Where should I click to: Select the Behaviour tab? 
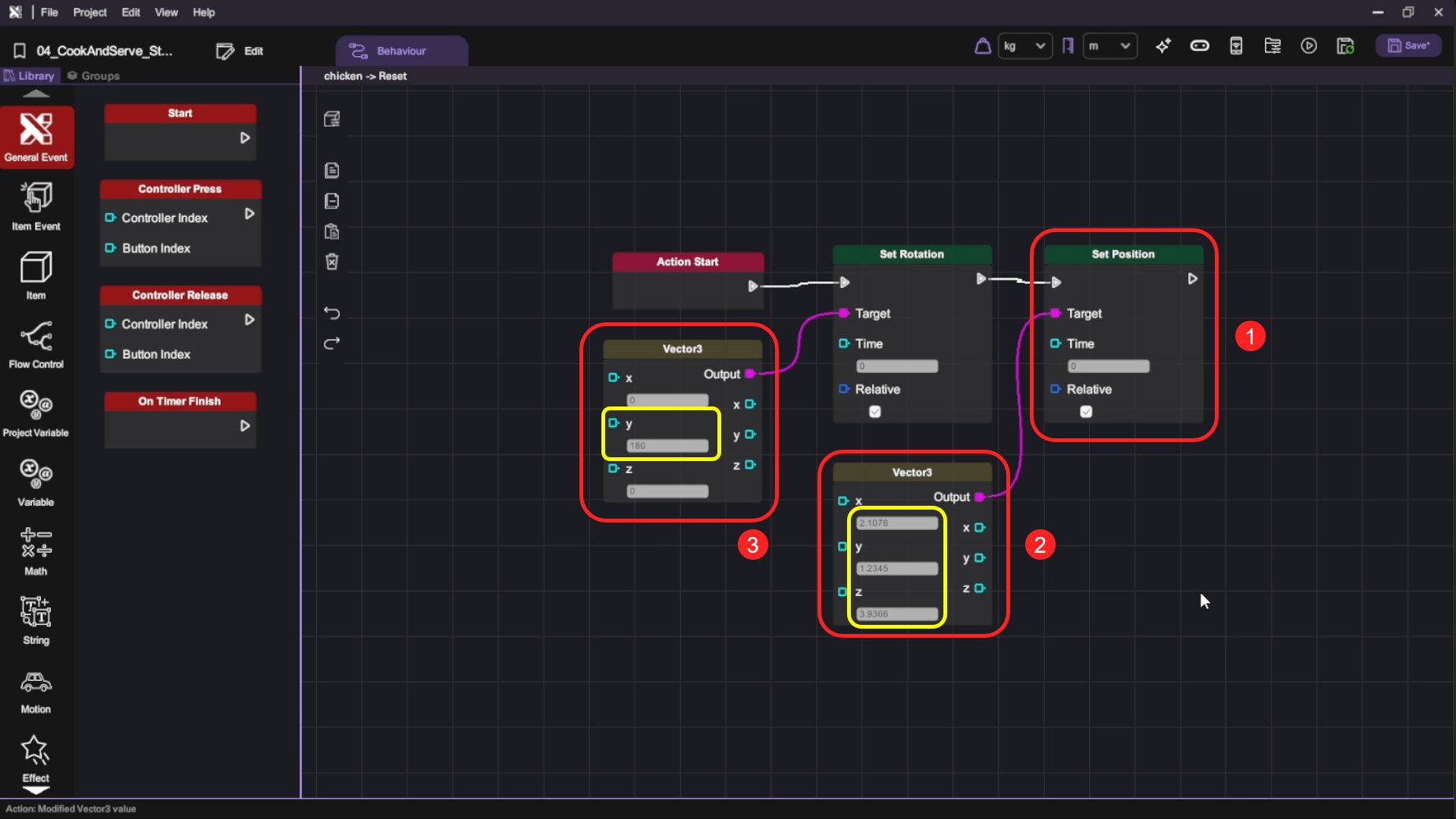(x=400, y=51)
